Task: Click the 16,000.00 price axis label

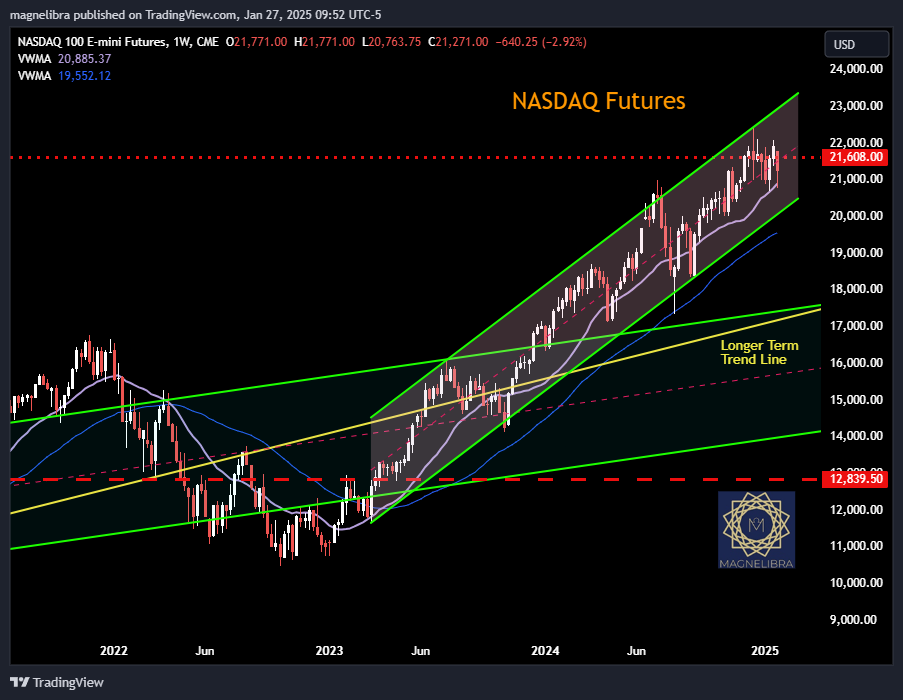Action: pos(856,362)
